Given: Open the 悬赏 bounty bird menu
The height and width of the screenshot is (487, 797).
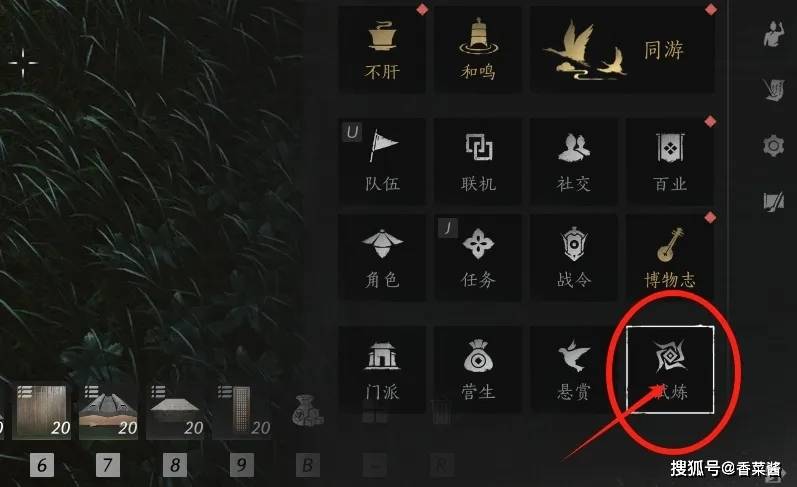Looking at the screenshot, I should coord(574,370).
